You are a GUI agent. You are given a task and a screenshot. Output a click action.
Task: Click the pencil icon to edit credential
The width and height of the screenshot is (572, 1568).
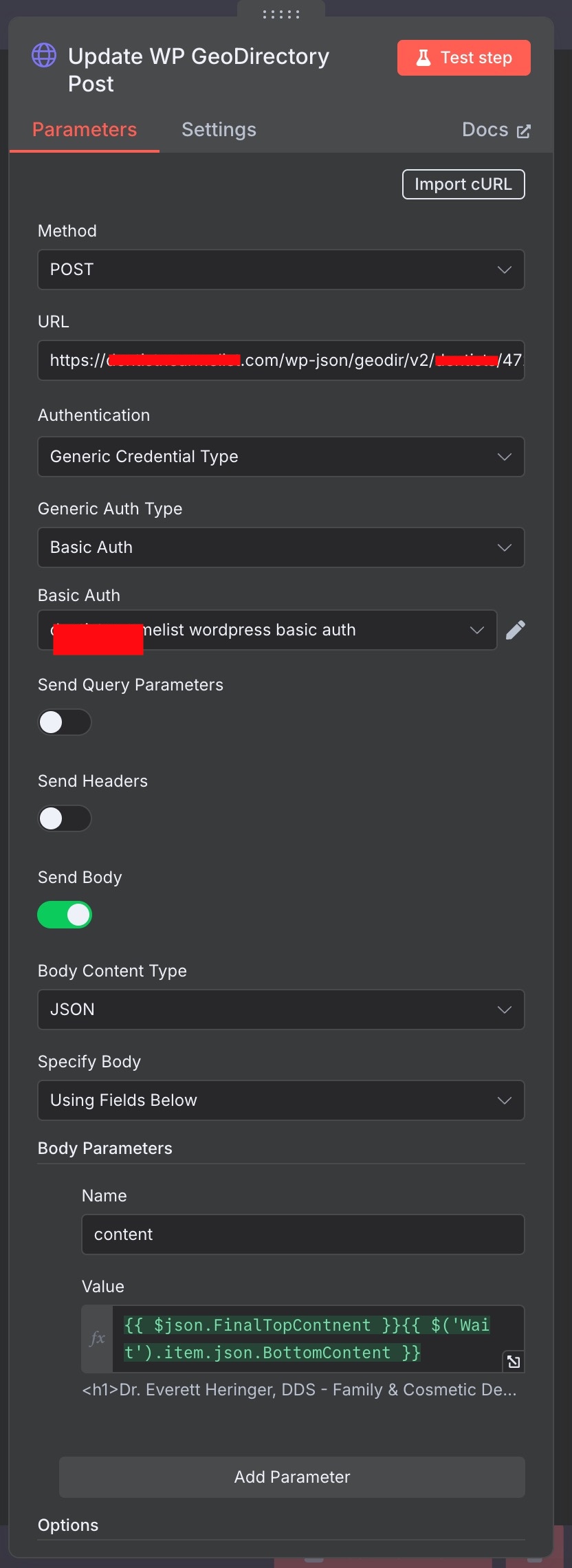click(516, 630)
